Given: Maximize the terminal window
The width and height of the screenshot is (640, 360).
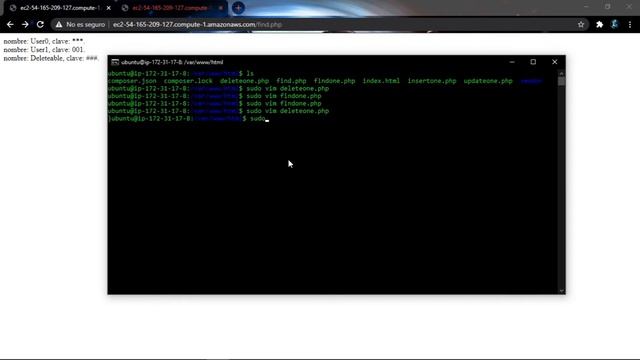Looking at the screenshot, I should click(x=533, y=62).
